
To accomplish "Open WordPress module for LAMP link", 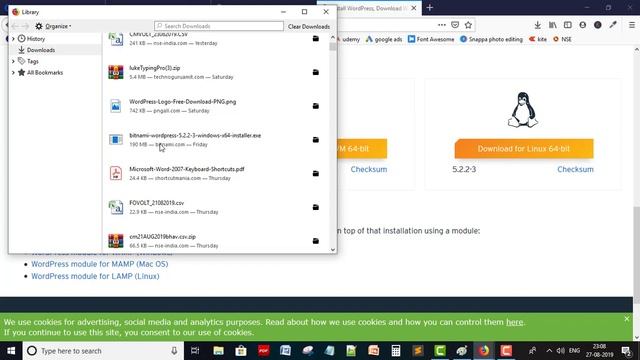I will pyautogui.click(x=95, y=276).
